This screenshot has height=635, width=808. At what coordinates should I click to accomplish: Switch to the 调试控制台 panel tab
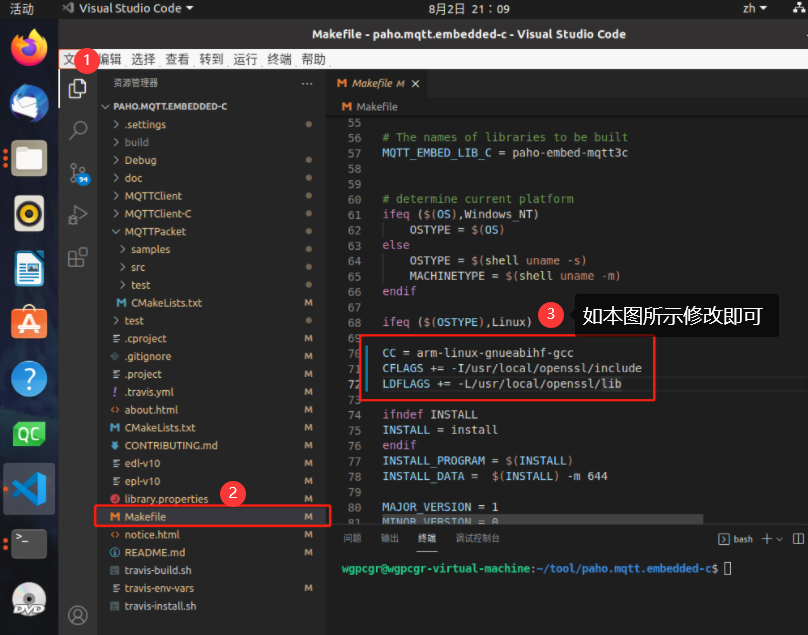[477, 539]
